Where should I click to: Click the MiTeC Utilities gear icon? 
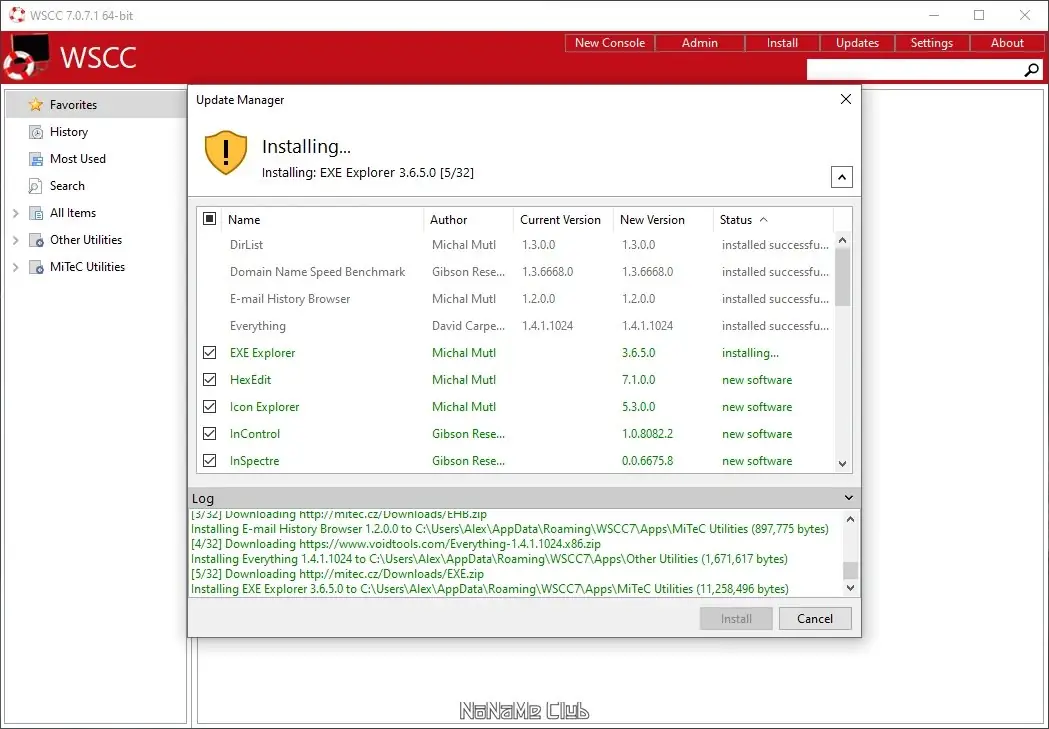35,267
